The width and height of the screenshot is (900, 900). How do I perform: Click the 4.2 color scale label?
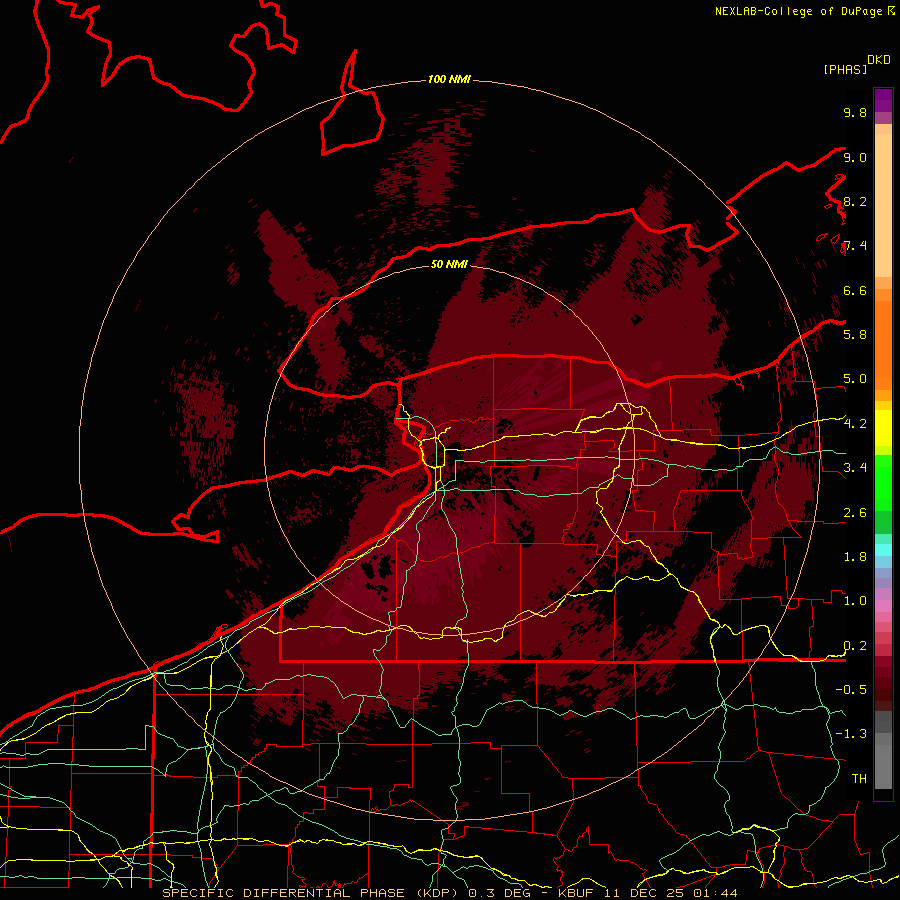pos(855,424)
